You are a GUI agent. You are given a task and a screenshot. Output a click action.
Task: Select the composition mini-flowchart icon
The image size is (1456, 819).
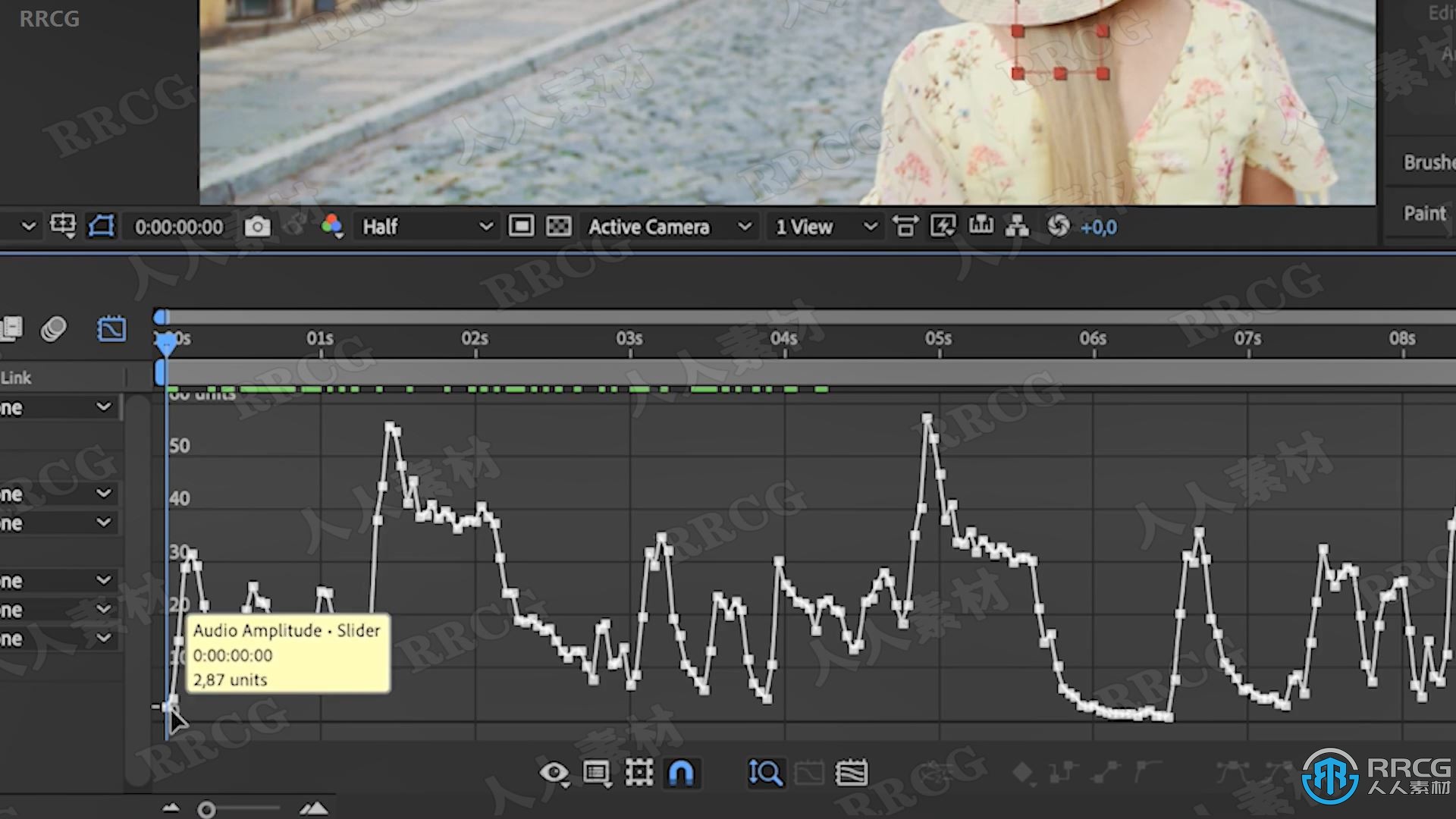1016,226
